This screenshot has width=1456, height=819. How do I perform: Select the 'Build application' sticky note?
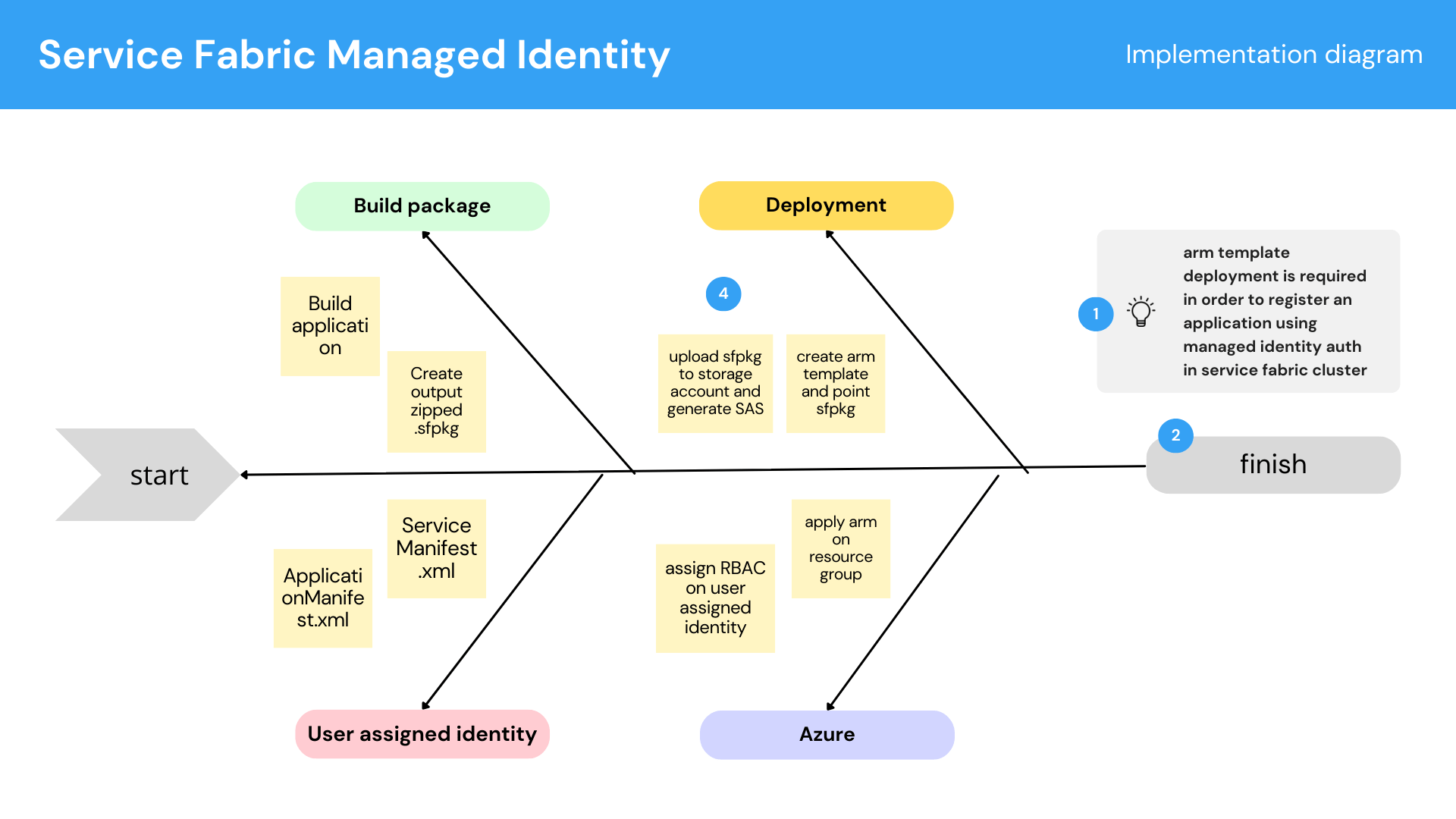[330, 326]
